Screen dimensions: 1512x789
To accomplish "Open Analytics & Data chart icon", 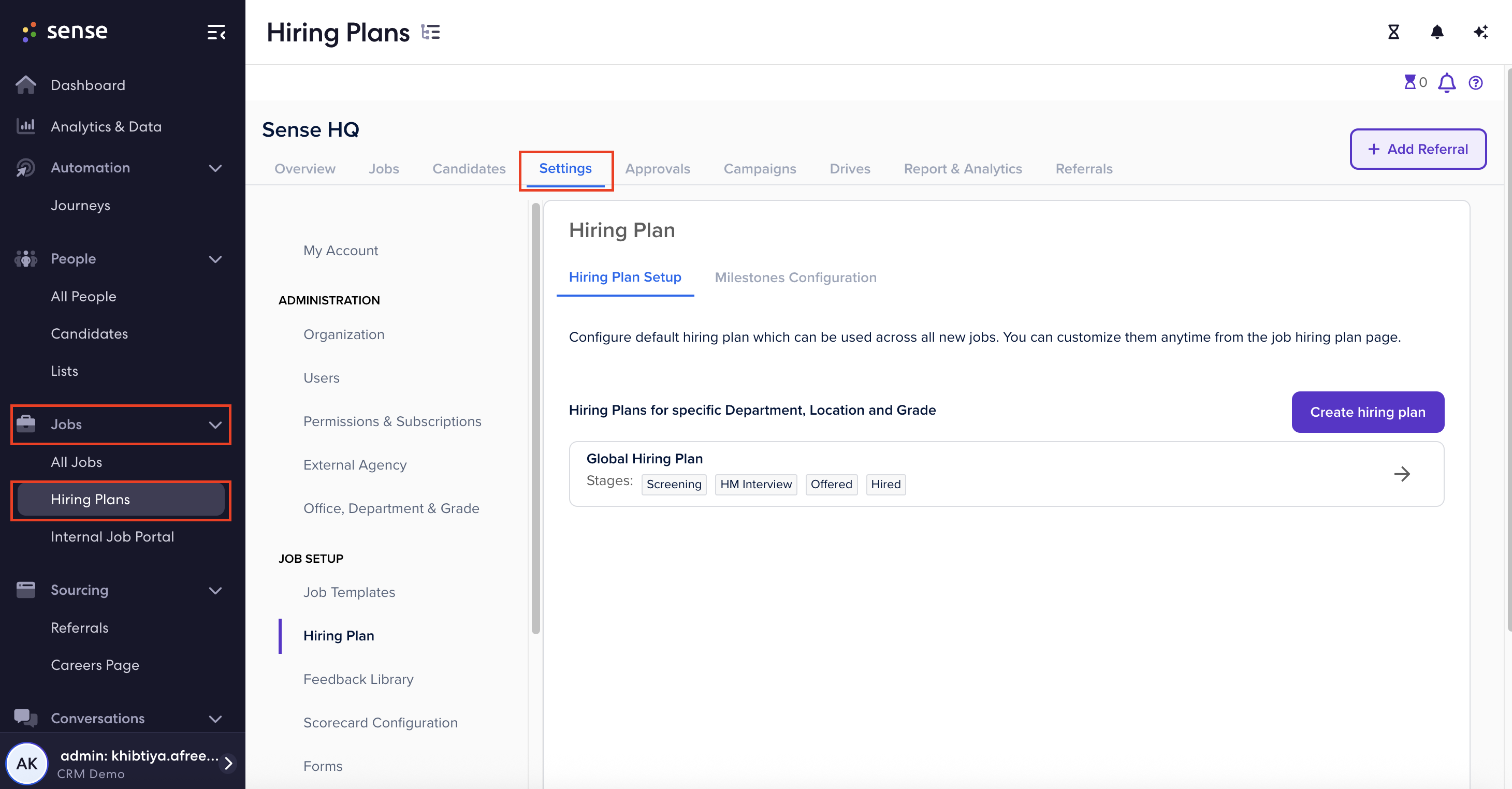I will [26, 126].
